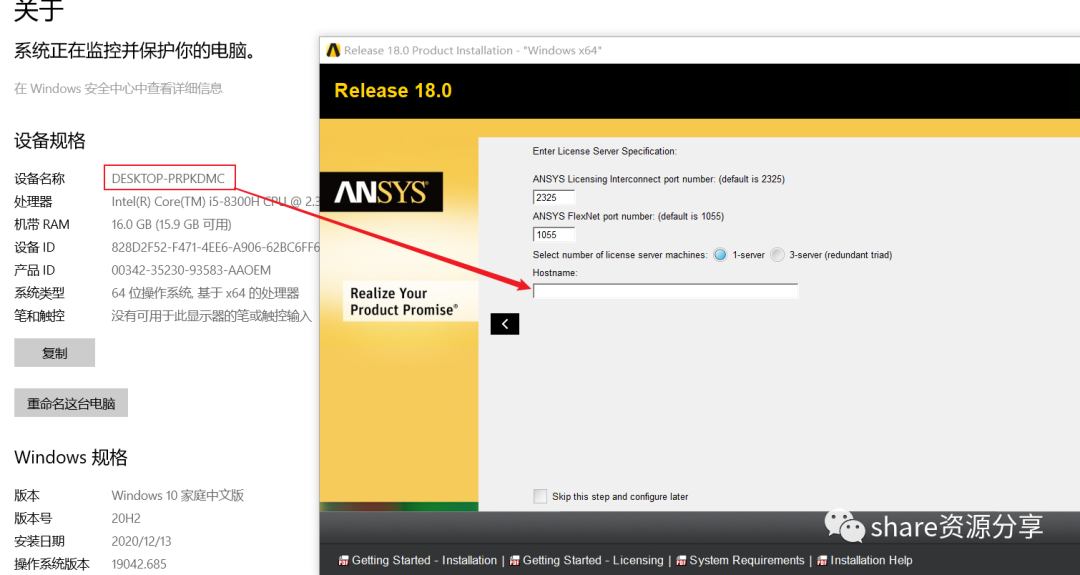Click the System Requirements PDF icon
Viewport: 1080px width, 575px height.
point(681,561)
